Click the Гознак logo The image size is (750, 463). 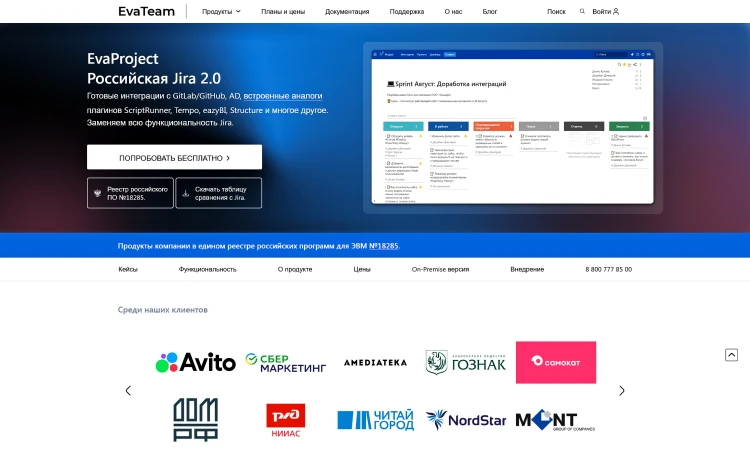(465, 363)
